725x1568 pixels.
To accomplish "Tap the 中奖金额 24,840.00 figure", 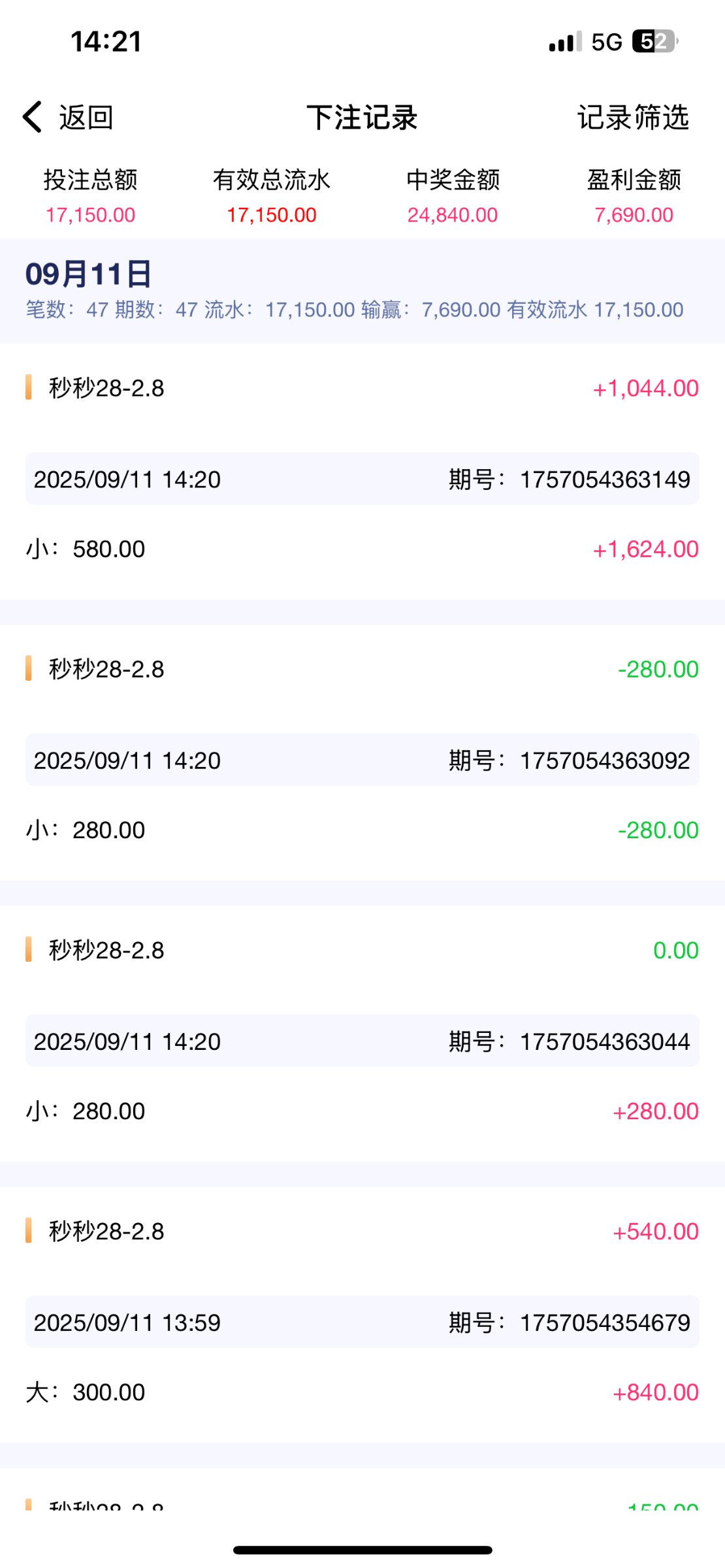I will pyautogui.click(x=453, y=214).
